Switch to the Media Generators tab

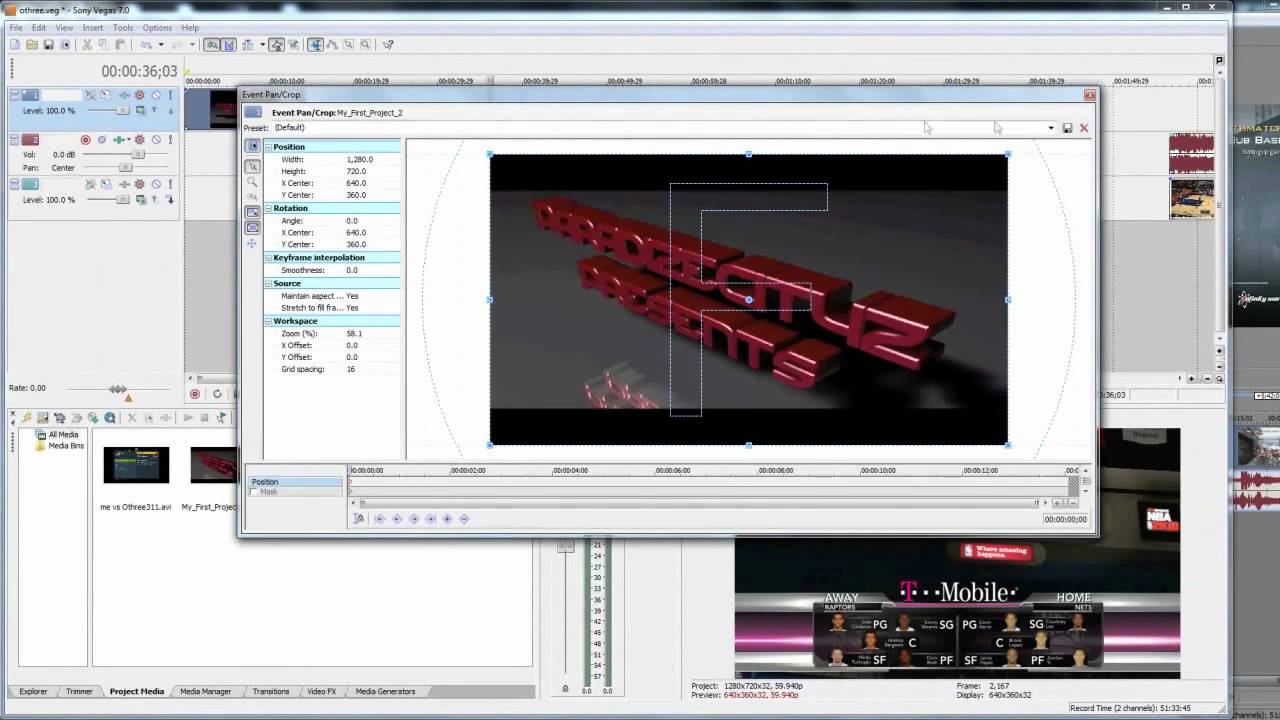(385, 691)
